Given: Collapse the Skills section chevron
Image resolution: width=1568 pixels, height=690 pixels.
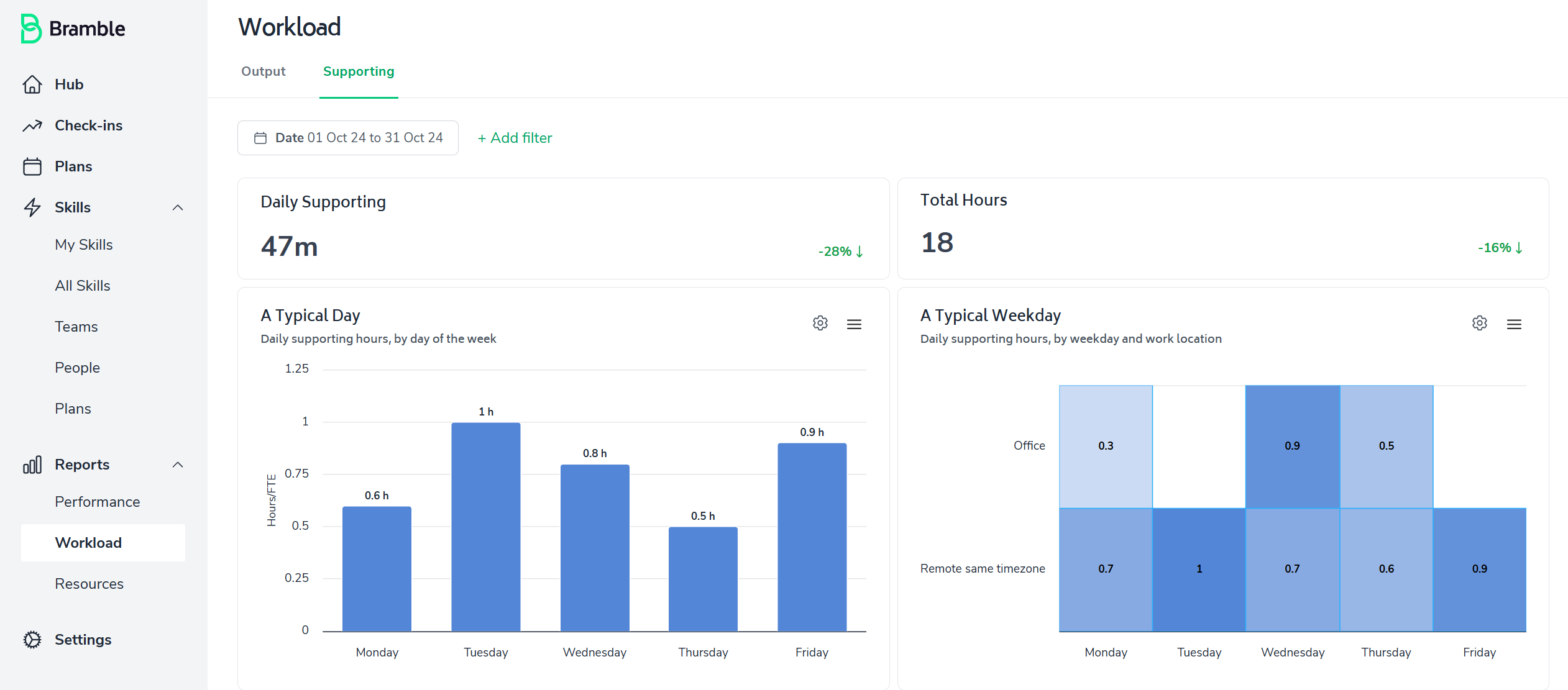Looking at the screenshot, I should (x=178, y=207).
